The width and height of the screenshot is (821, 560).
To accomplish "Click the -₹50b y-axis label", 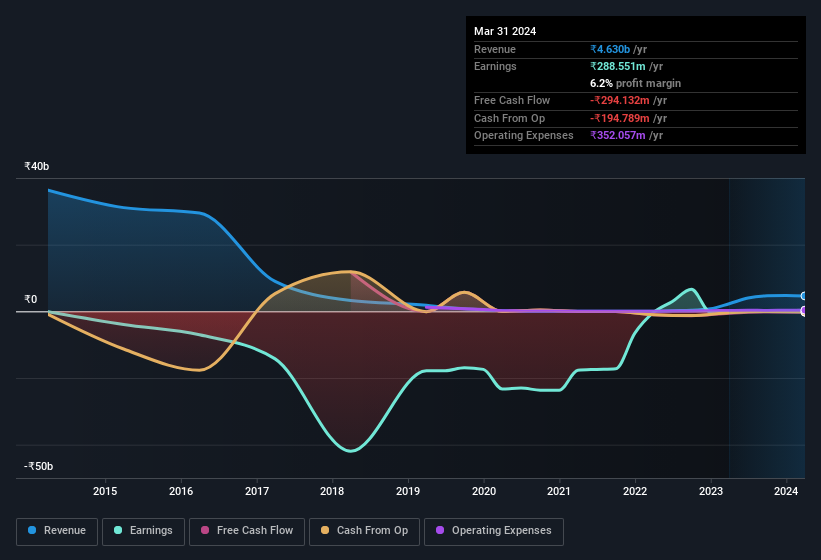I will click(39, 466).
